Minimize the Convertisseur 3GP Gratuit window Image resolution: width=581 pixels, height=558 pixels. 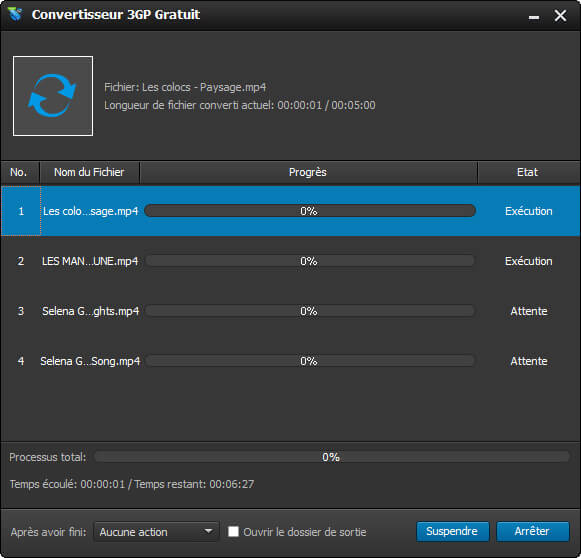tap(534, 17)
